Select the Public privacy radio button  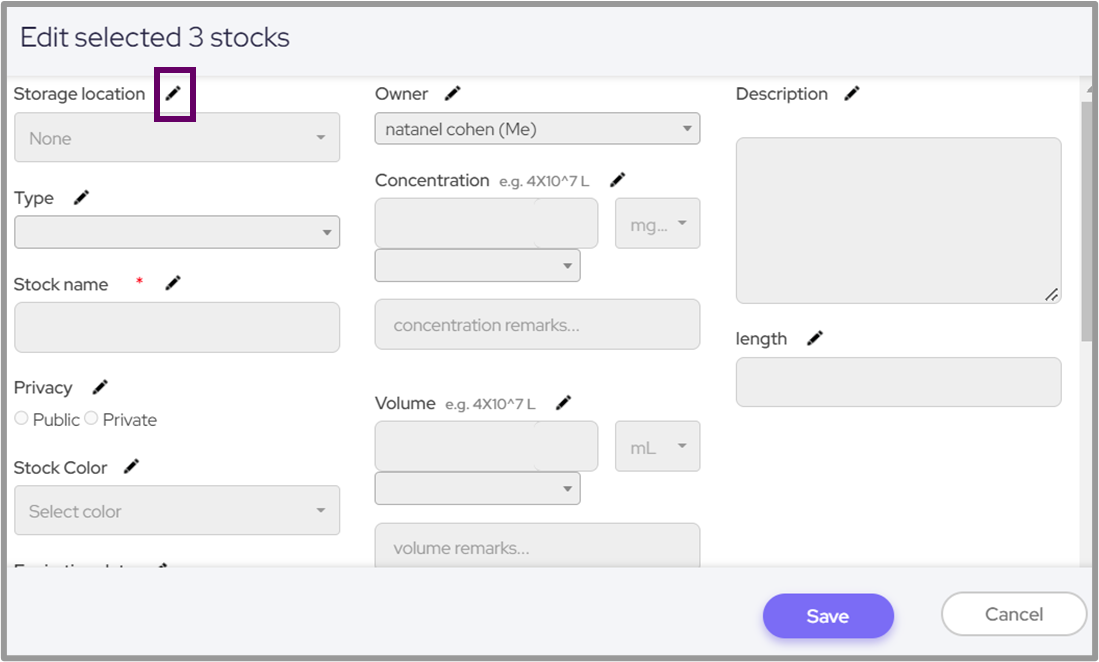(x=22, y=419)
